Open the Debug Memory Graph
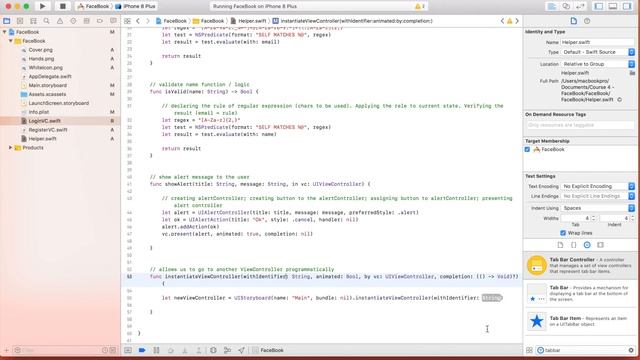The width and height of the screenshot is (640, 360). coord(227,350)
